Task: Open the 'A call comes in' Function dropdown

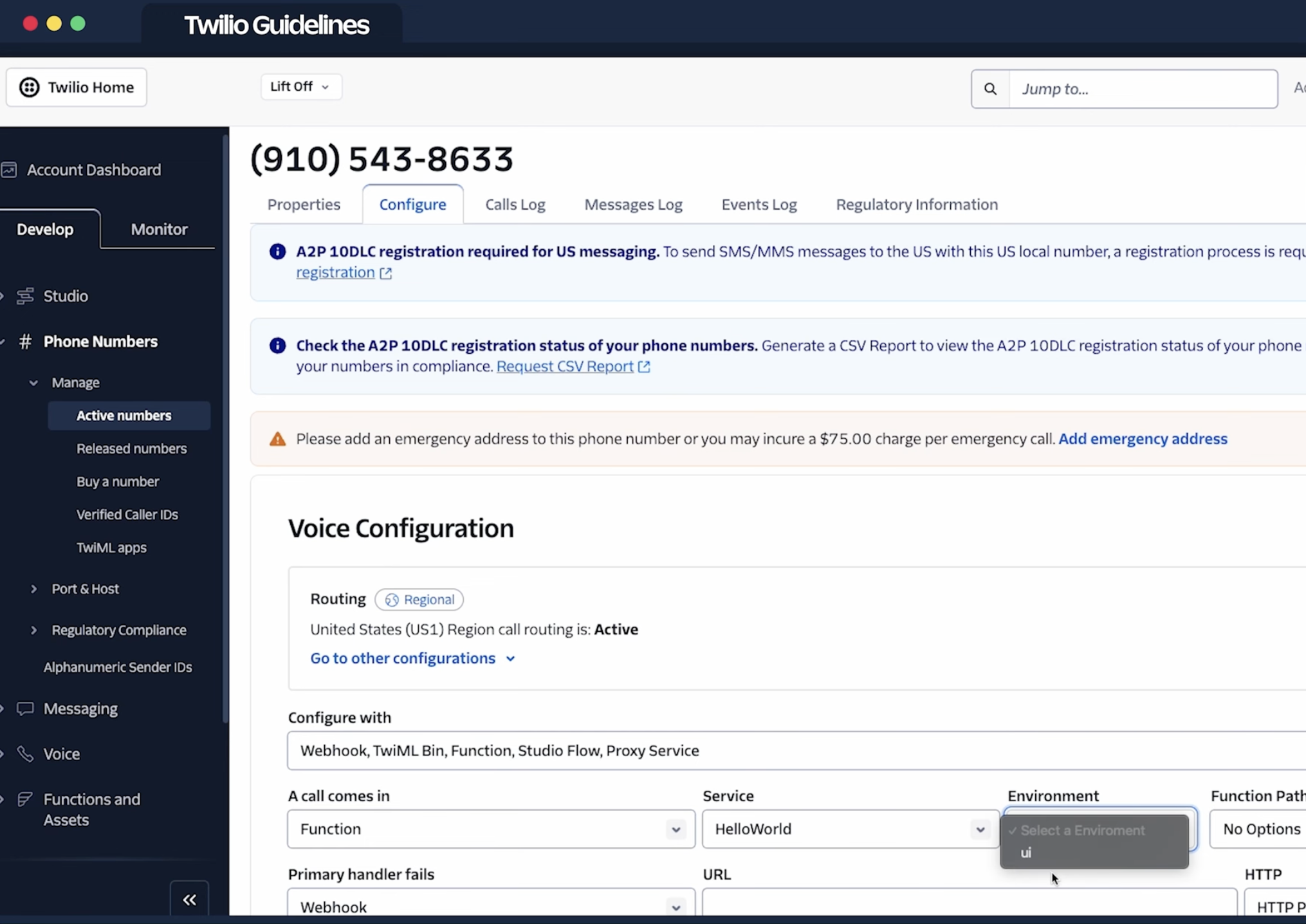Action: click(490, 829)
